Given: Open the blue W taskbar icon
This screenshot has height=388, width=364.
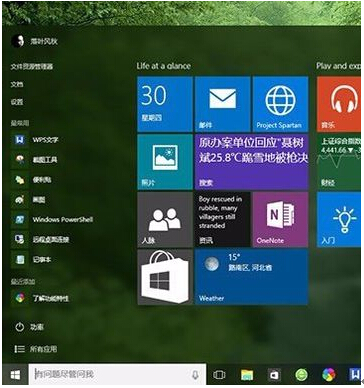Looking at the screenshot, I should [x=355, y=374].
